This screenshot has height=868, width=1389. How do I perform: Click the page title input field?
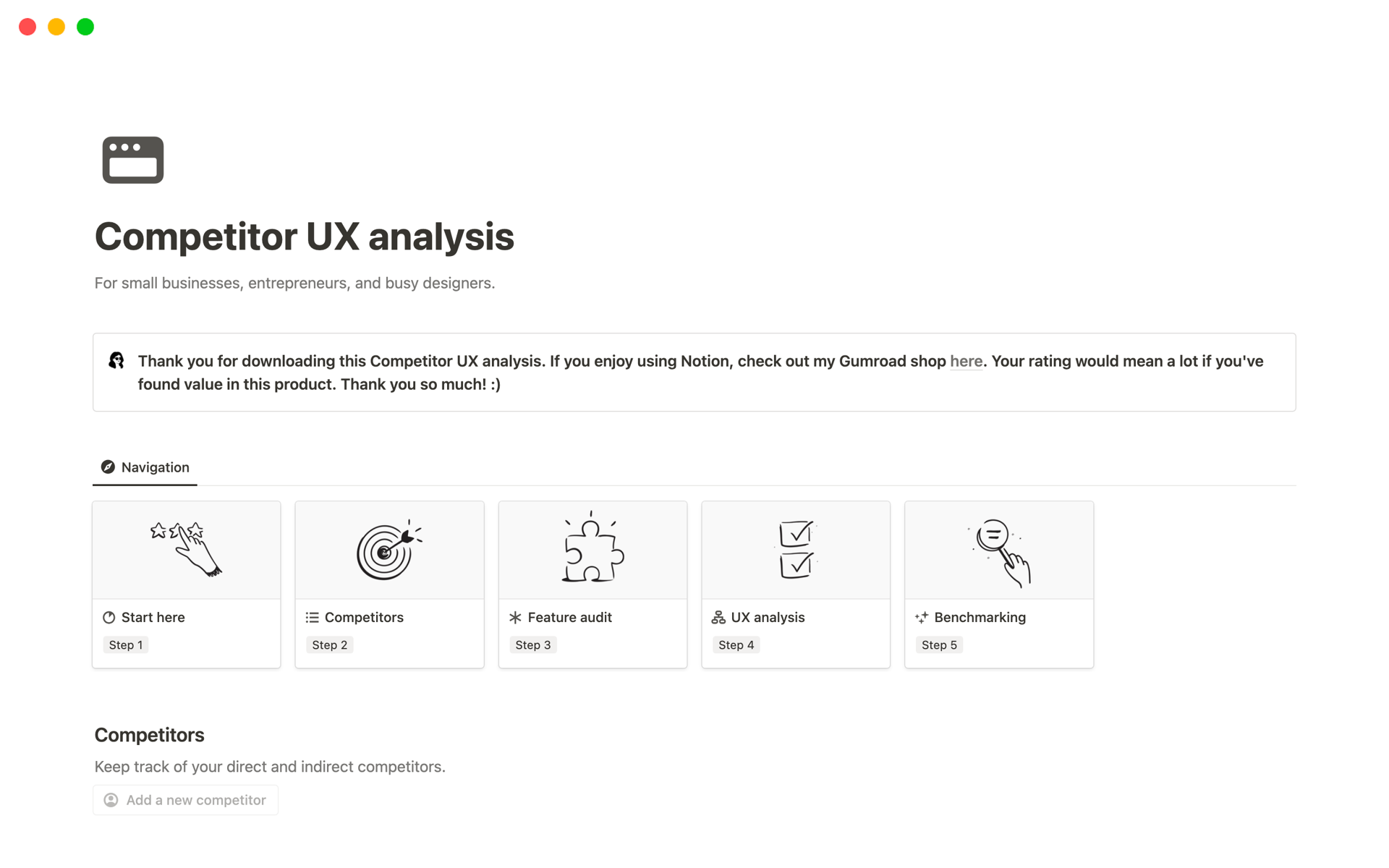pos(304,237)
